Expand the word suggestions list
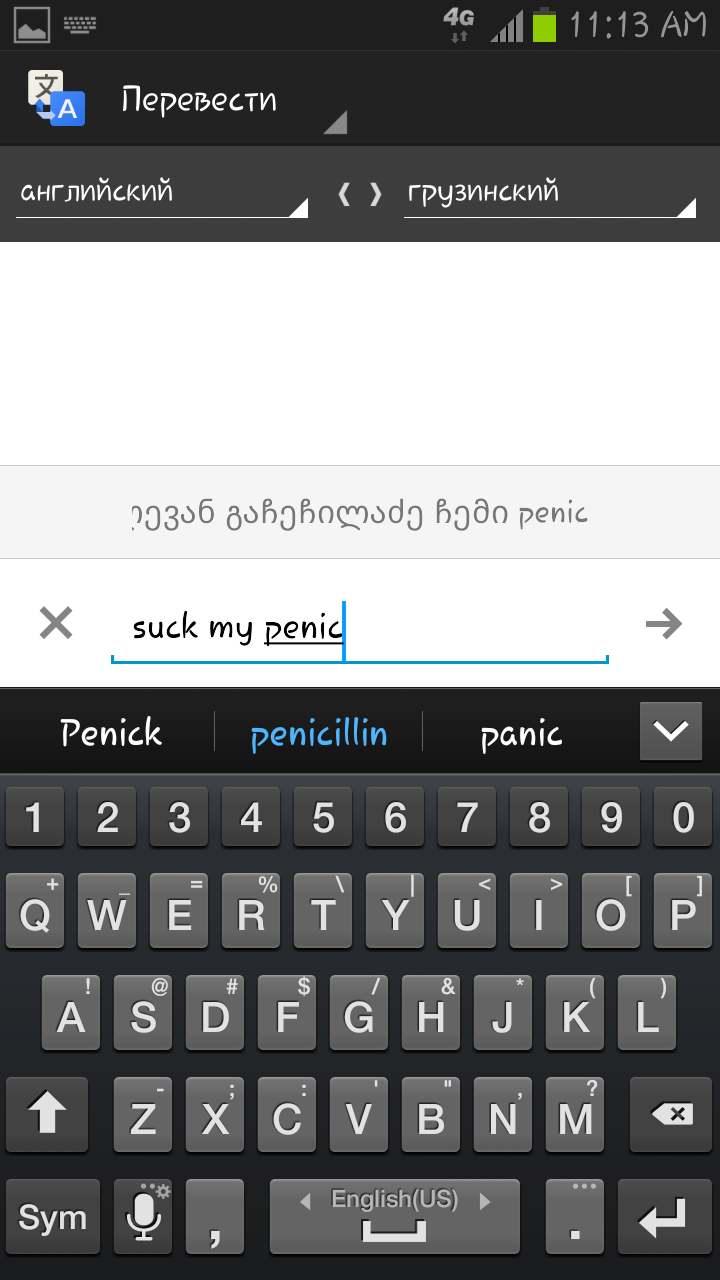The image size is (720, 1280). coord(670,731)
